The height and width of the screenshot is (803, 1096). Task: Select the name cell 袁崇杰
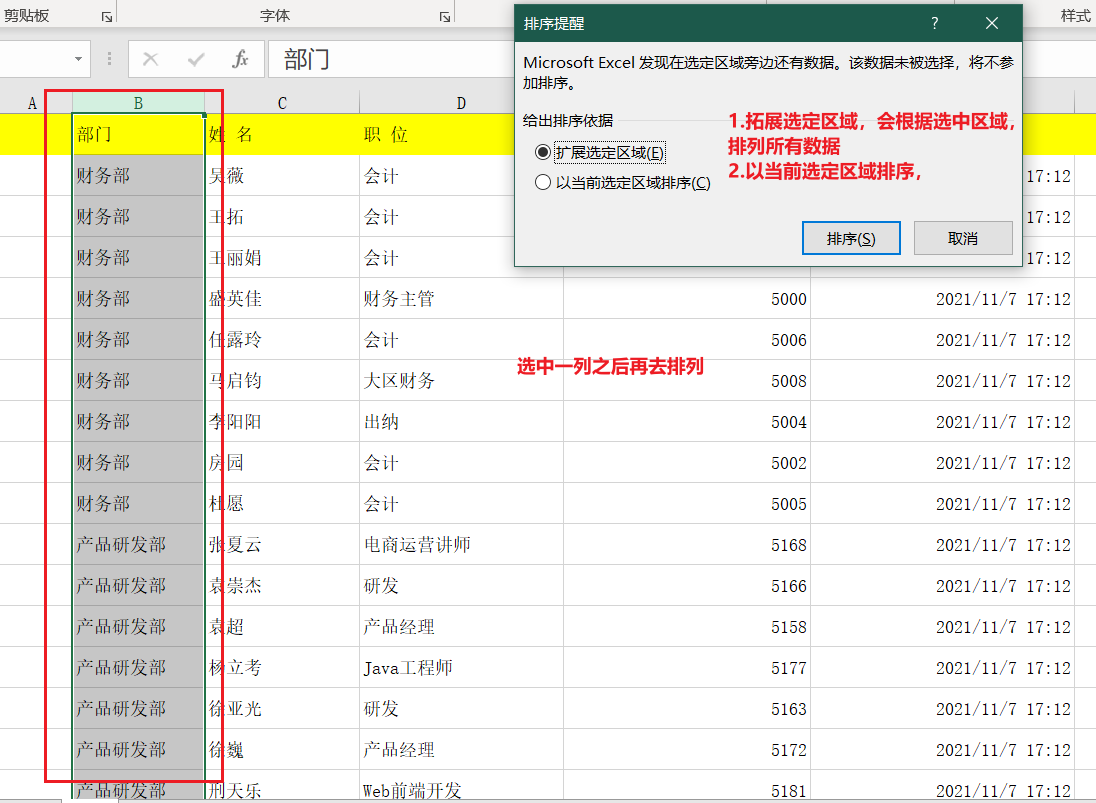tap(282, 586)
